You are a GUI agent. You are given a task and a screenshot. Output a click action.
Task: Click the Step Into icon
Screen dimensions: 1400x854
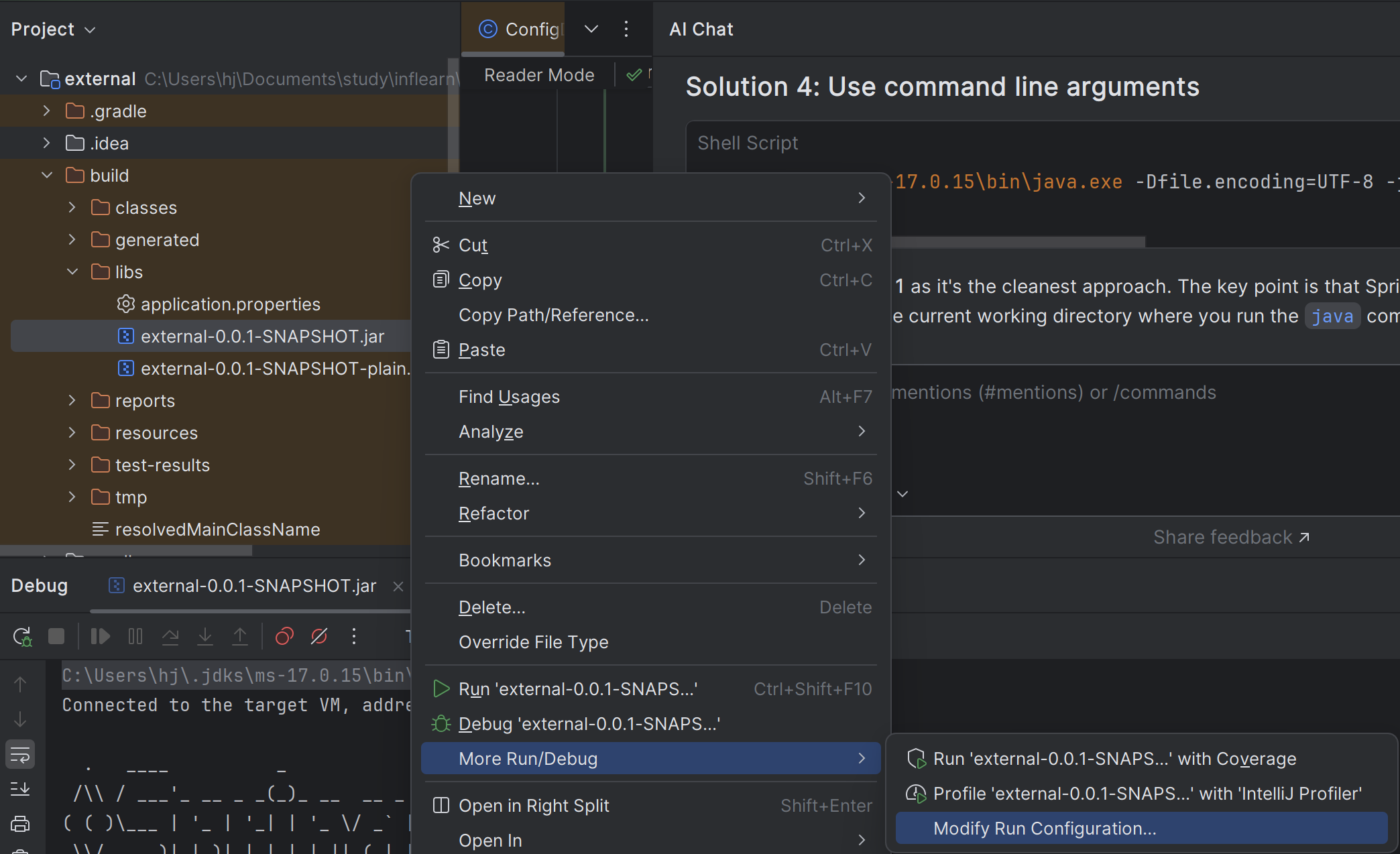[205, 636]
